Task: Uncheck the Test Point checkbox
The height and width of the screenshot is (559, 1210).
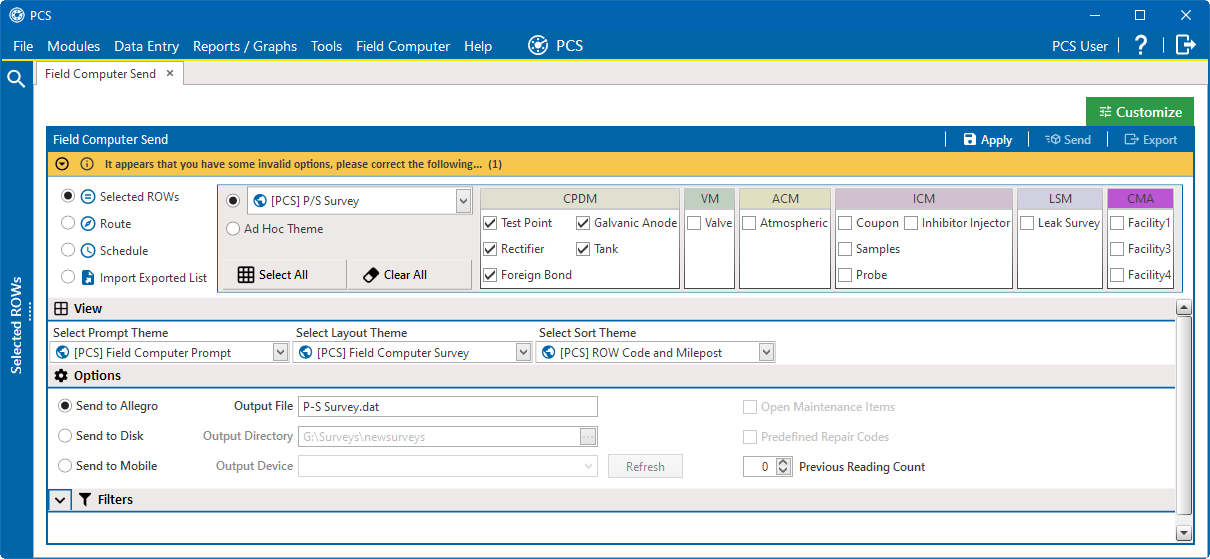Action: (x=490, y=223)
